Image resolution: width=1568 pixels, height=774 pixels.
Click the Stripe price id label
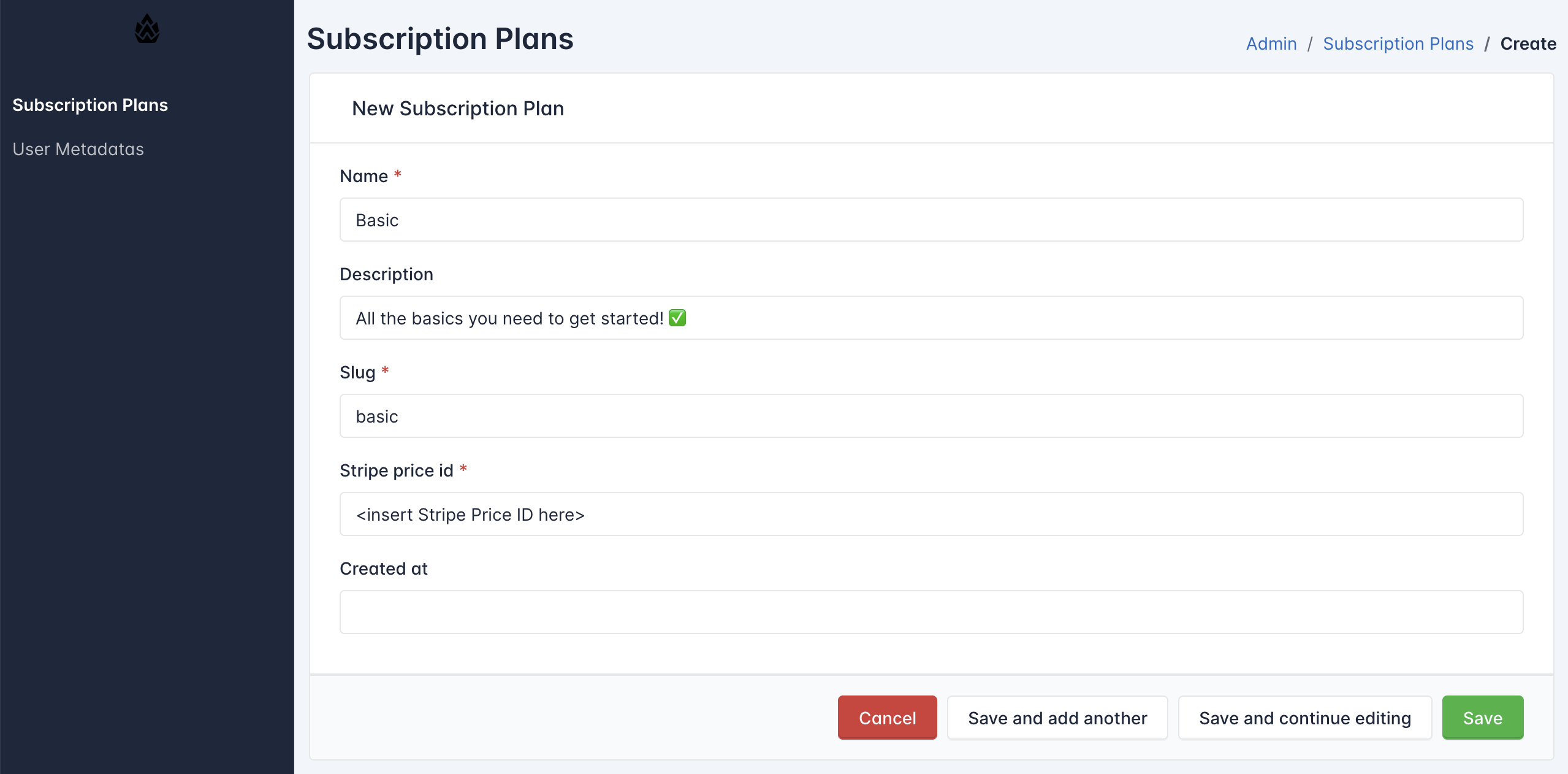[397, 470]
